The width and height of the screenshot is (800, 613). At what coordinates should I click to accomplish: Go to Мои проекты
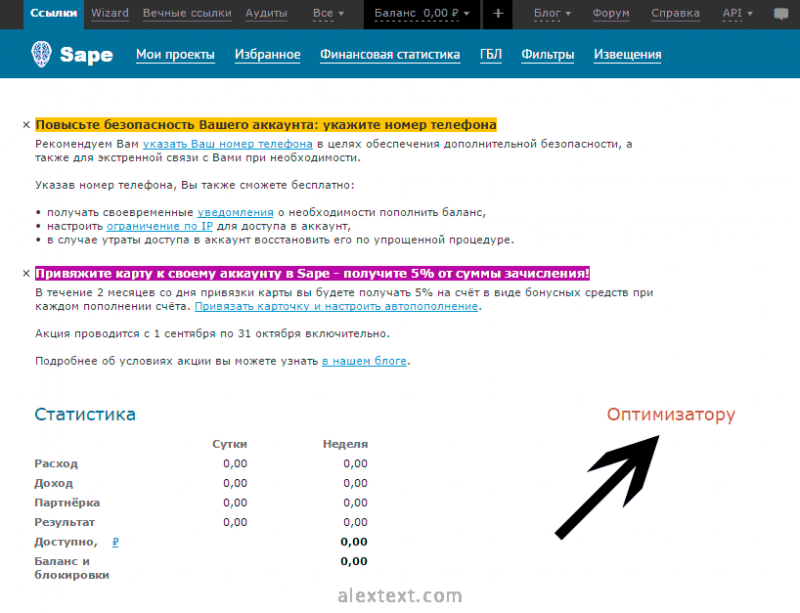pos(175,55)
